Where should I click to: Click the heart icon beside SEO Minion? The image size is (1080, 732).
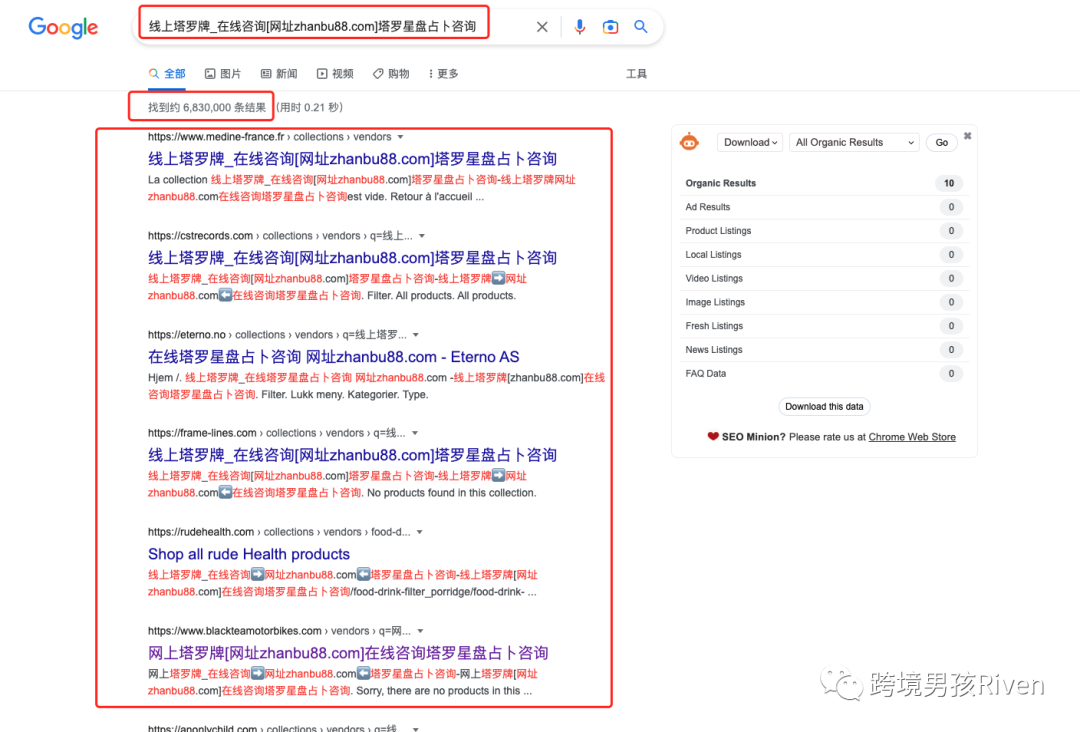click(x=713, y=437)
